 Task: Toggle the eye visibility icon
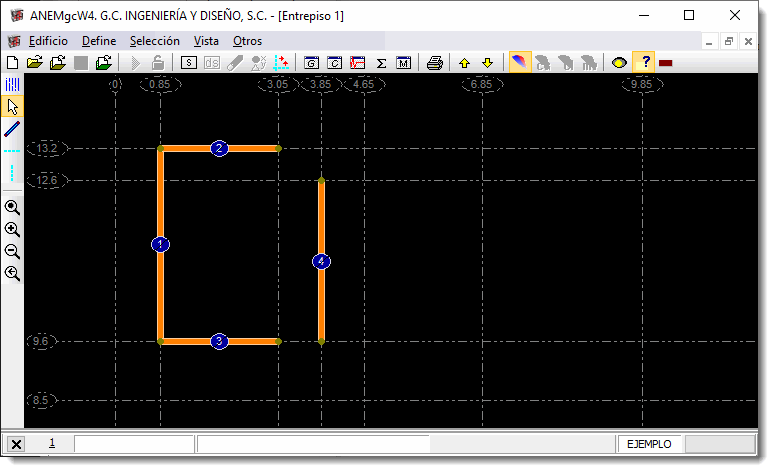(620, 63)
